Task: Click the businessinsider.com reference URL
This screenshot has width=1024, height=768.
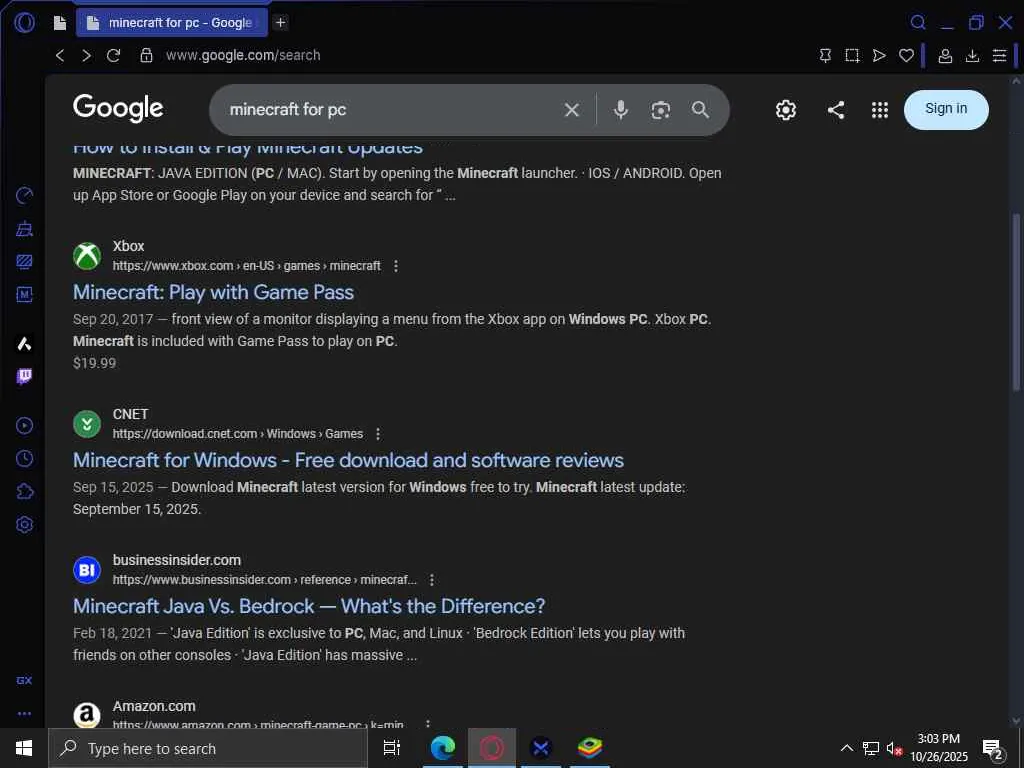Action: [x=264, y=580]
